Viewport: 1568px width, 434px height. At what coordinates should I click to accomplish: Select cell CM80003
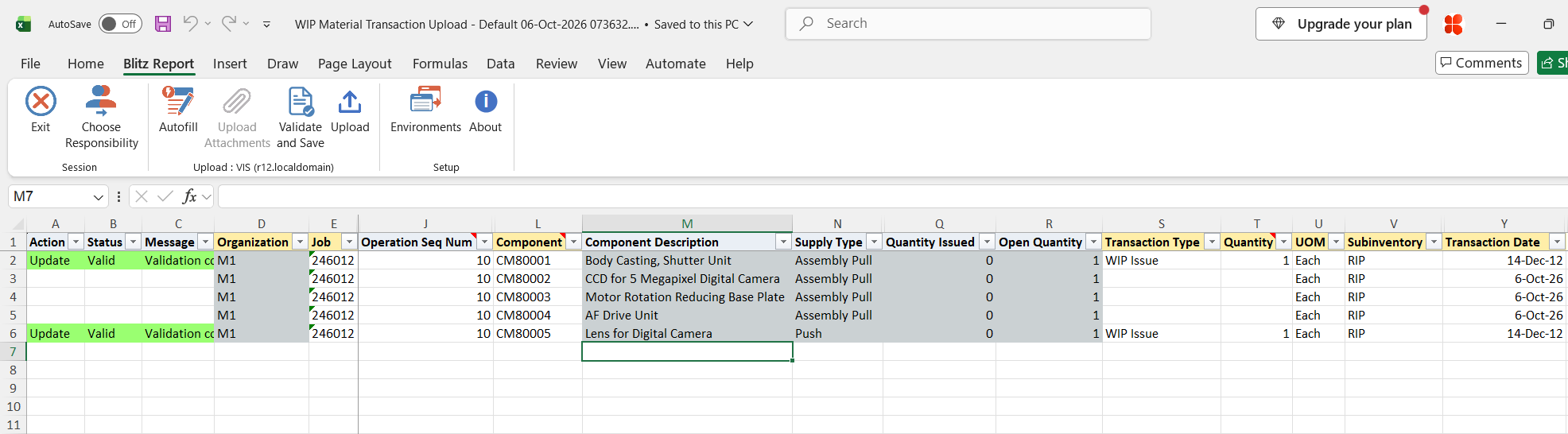(x=538, y=297)
